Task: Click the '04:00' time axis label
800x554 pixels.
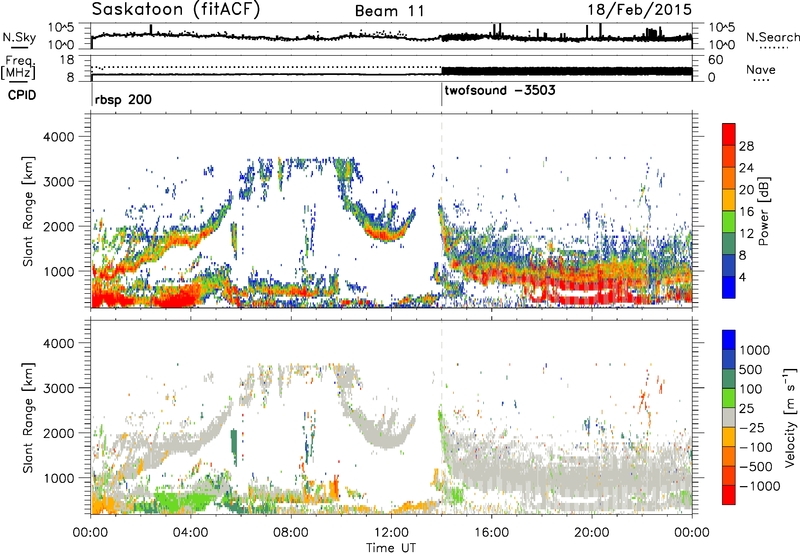Action: click(190, 533)
